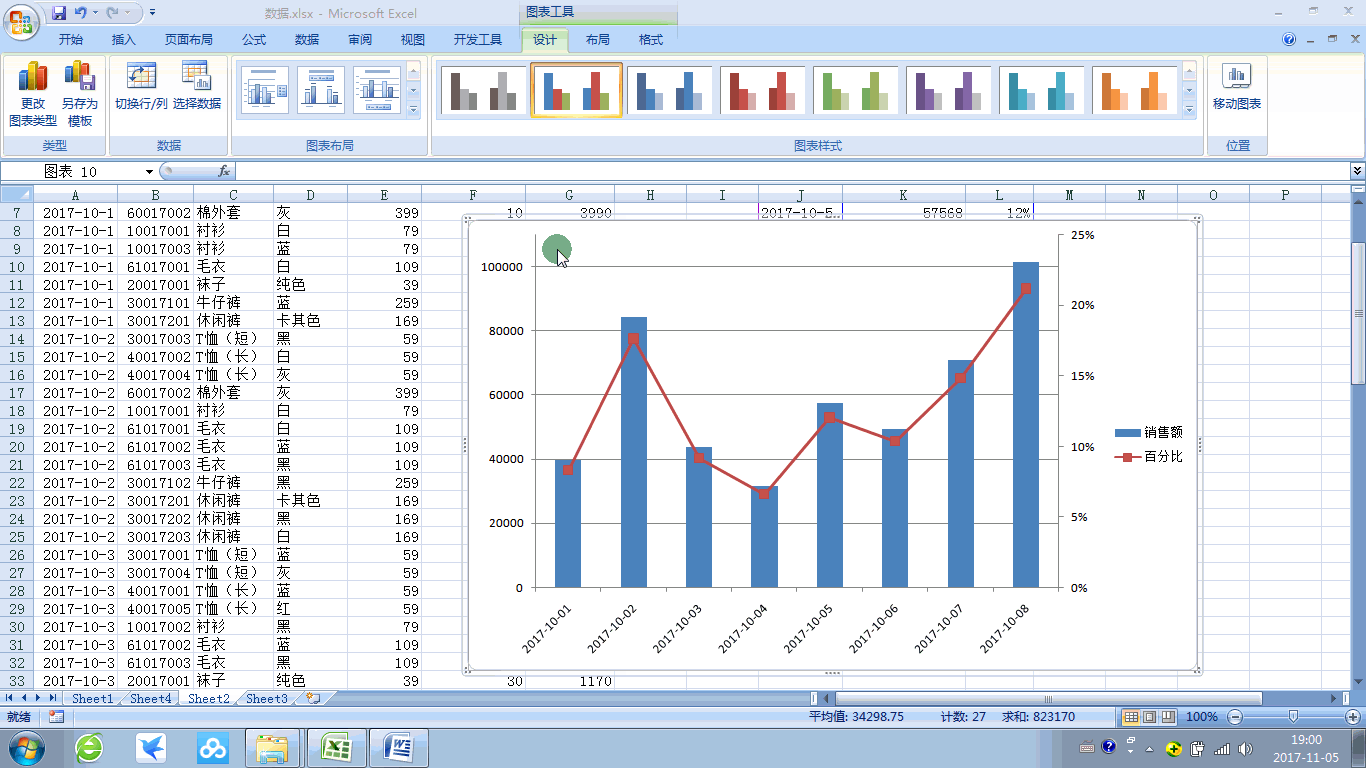
Task: Click the redo arrow icon
Action: (x=113, y=13)
